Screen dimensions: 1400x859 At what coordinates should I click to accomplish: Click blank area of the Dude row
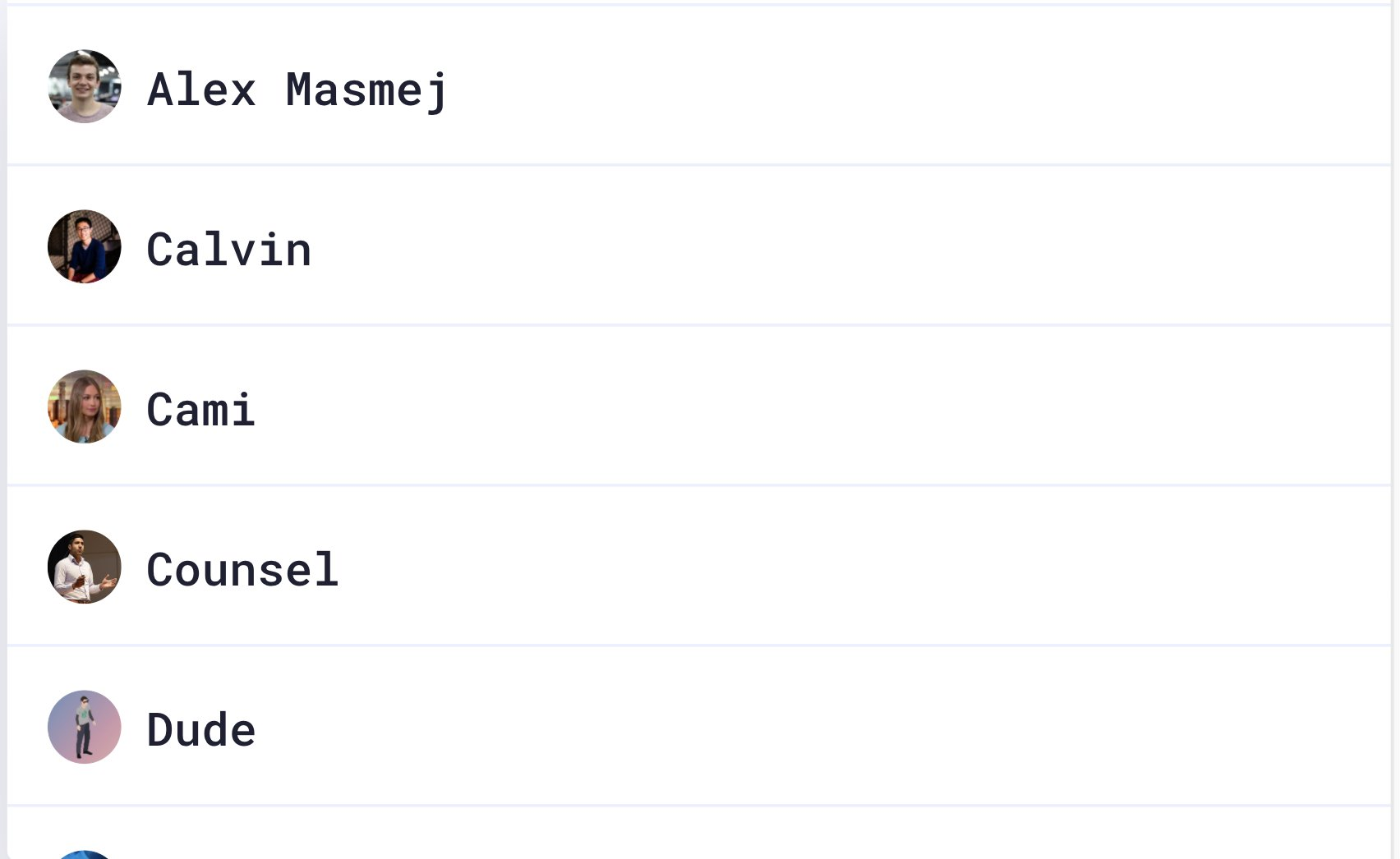822,727
